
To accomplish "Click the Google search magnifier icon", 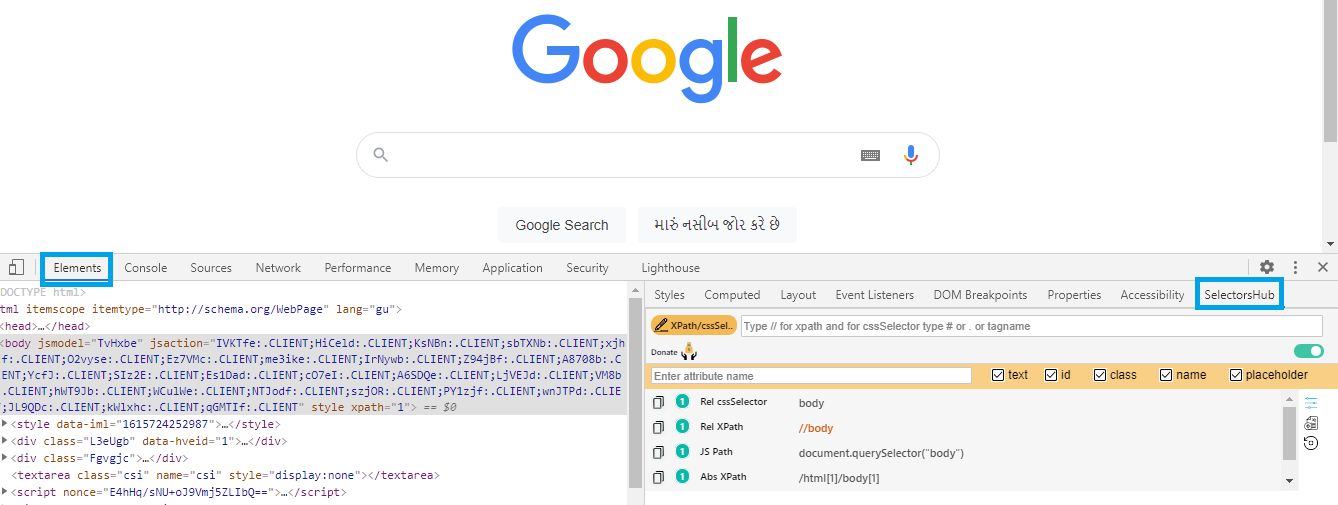I will [380, 155].
